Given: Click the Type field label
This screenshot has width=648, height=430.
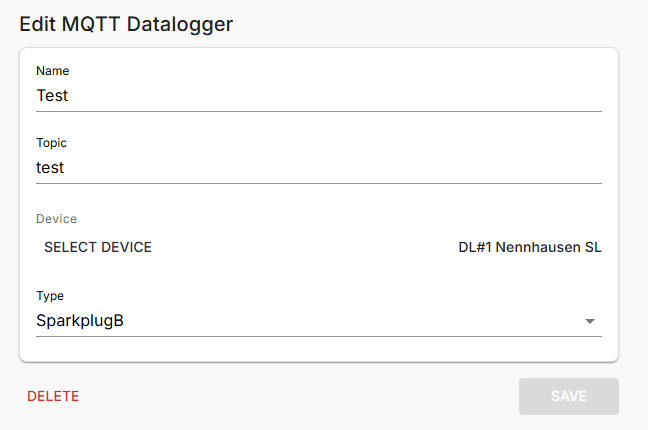Looking at the screenshot, I should 50,296.
